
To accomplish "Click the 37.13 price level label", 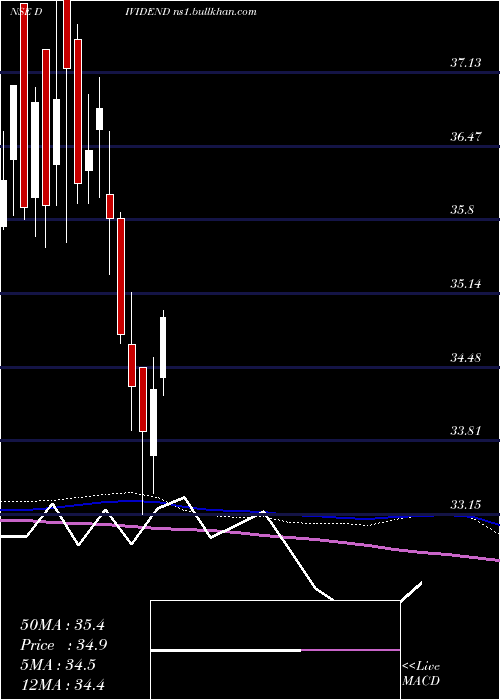I will (x=466, y=62).
